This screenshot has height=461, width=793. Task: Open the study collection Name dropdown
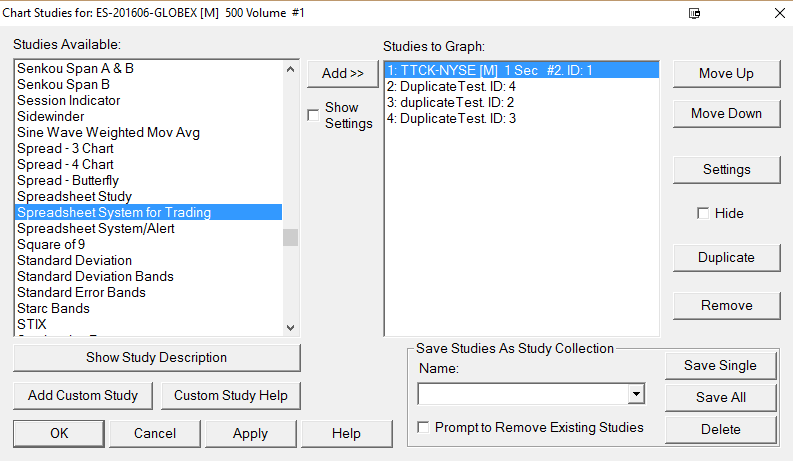[x=636, y=395]
